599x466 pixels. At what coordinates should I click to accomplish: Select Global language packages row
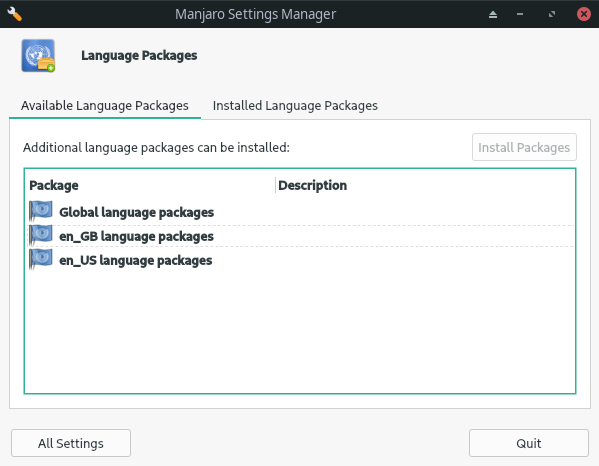click(301, 212)
